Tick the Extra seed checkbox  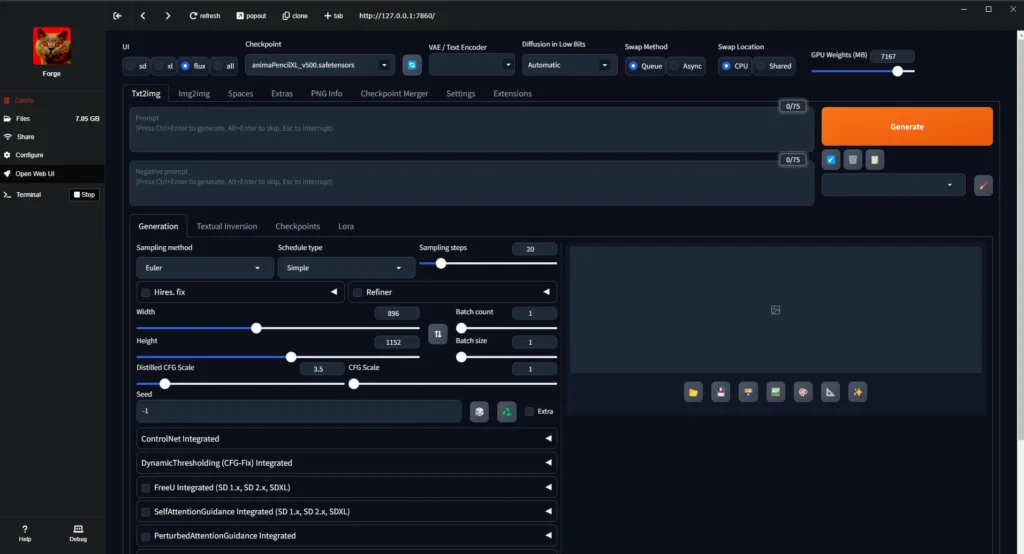(530, 411)
